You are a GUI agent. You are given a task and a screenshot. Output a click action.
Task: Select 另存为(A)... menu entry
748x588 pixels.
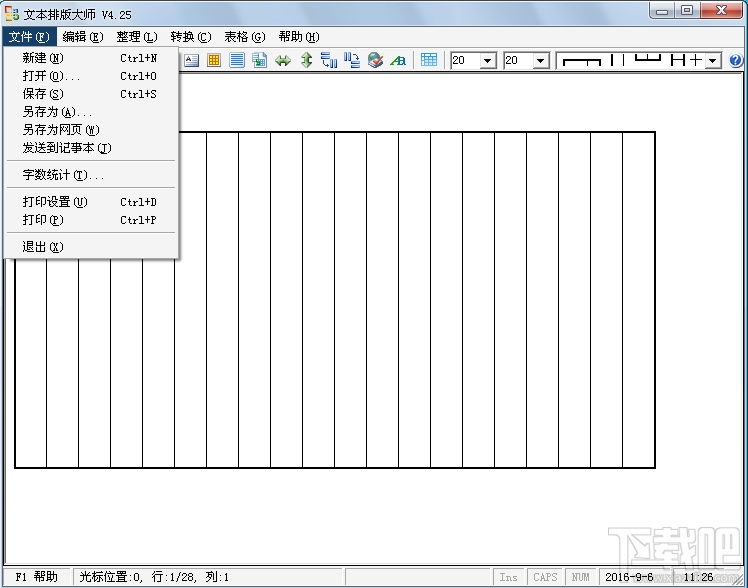(91, 112)
